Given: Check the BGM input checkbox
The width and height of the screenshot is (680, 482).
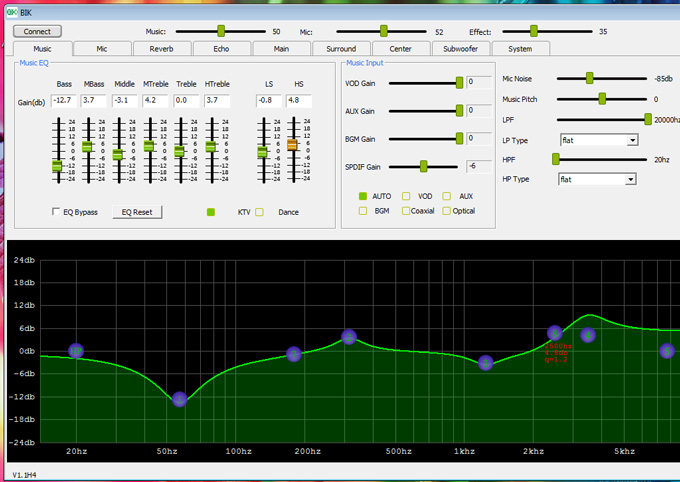Looking at the screenshot, I should [363, 211].
